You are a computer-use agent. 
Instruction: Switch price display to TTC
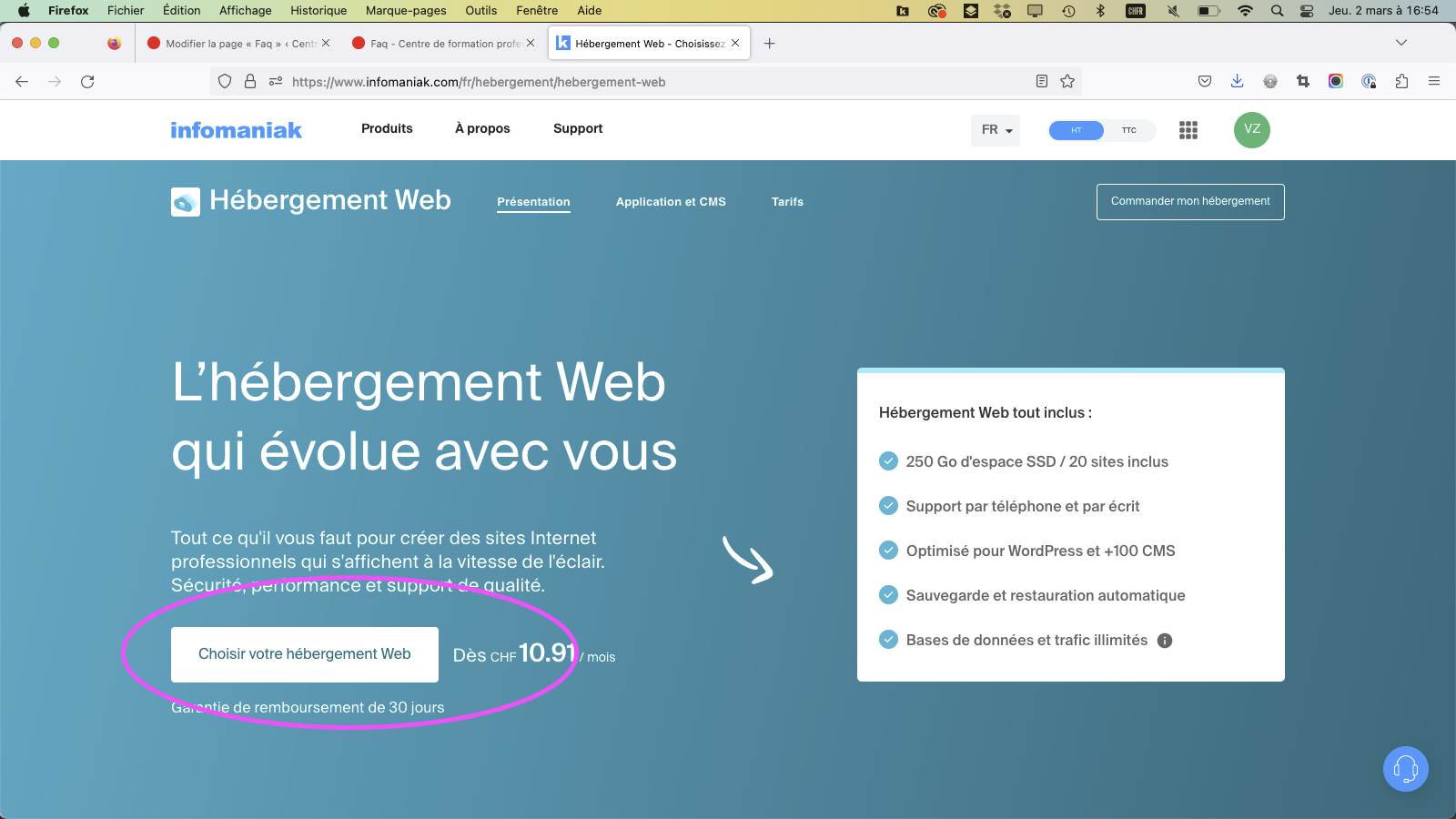click(1129, 130)
